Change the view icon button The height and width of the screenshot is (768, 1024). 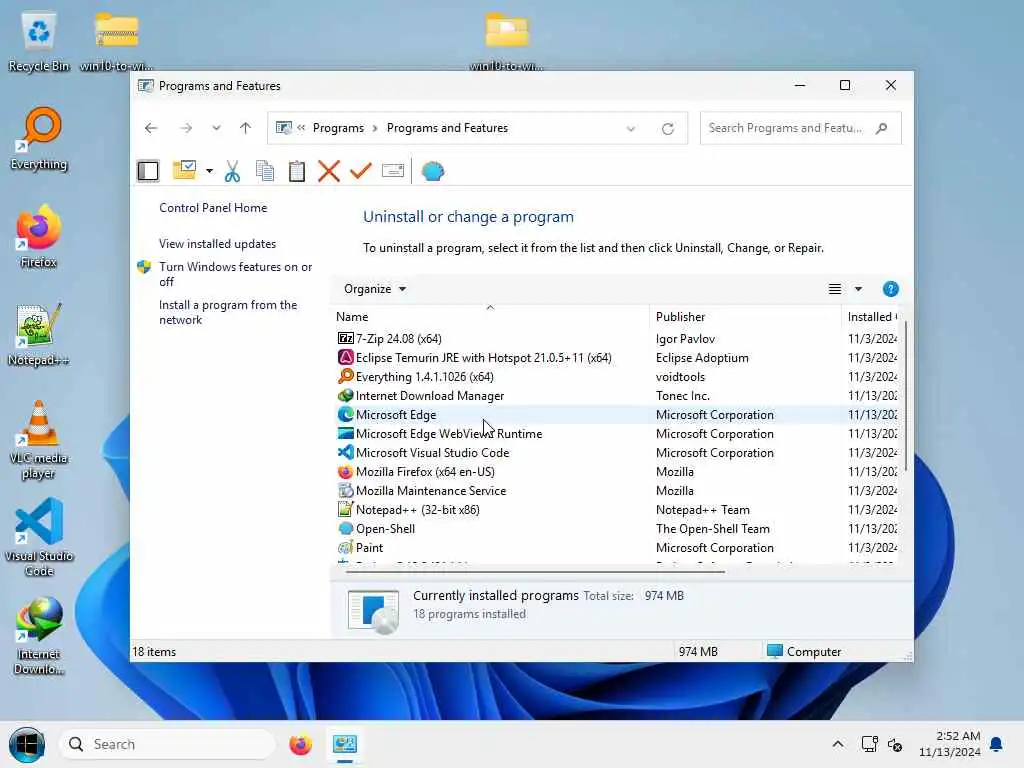(835, 289)
